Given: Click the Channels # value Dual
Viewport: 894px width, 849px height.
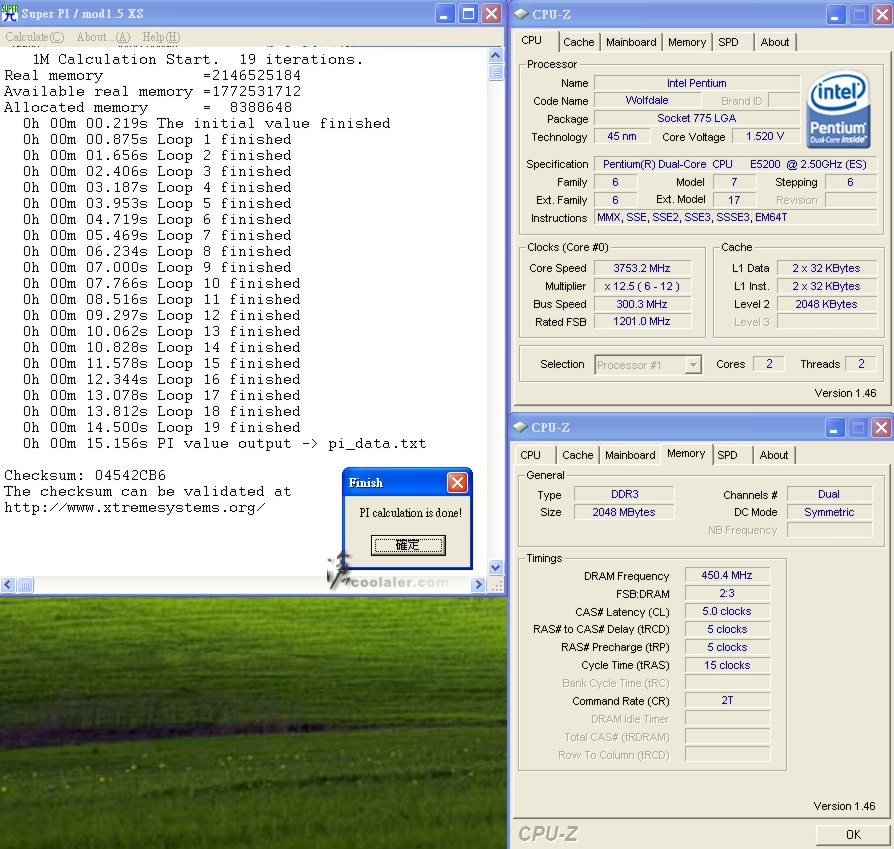Looking at the screenshot, I should tap(830, 494).
